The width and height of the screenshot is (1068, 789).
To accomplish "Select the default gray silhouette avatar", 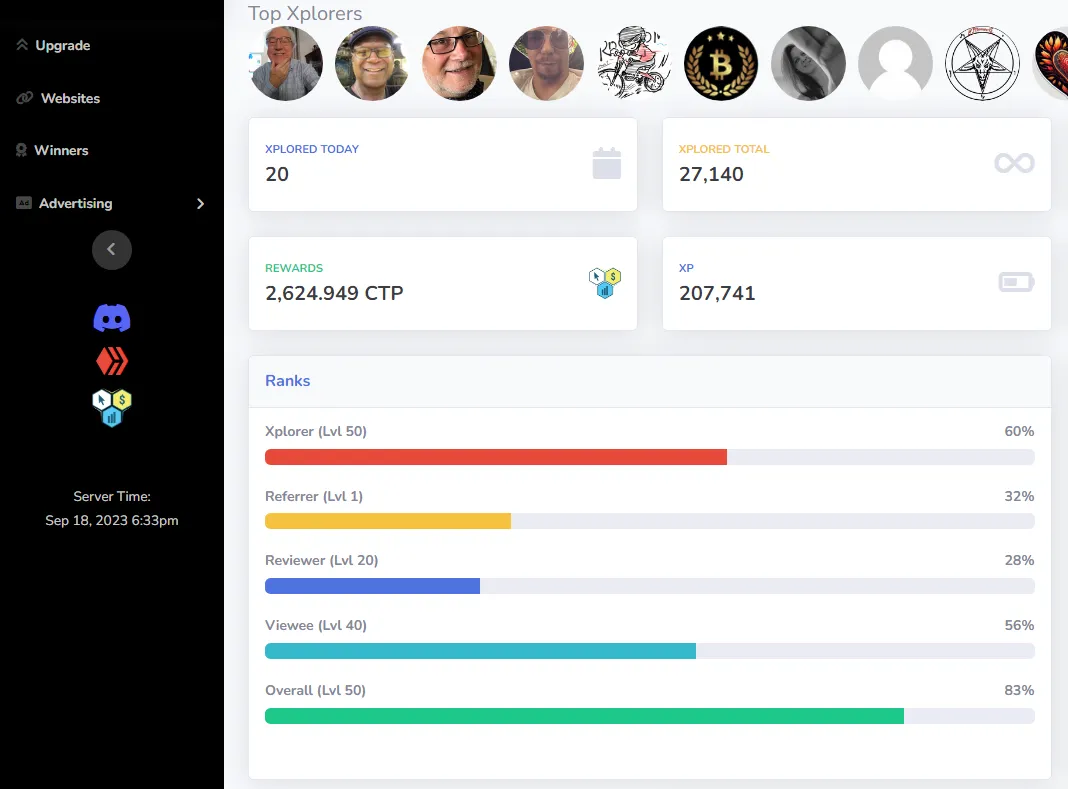I will click(896, 63).
